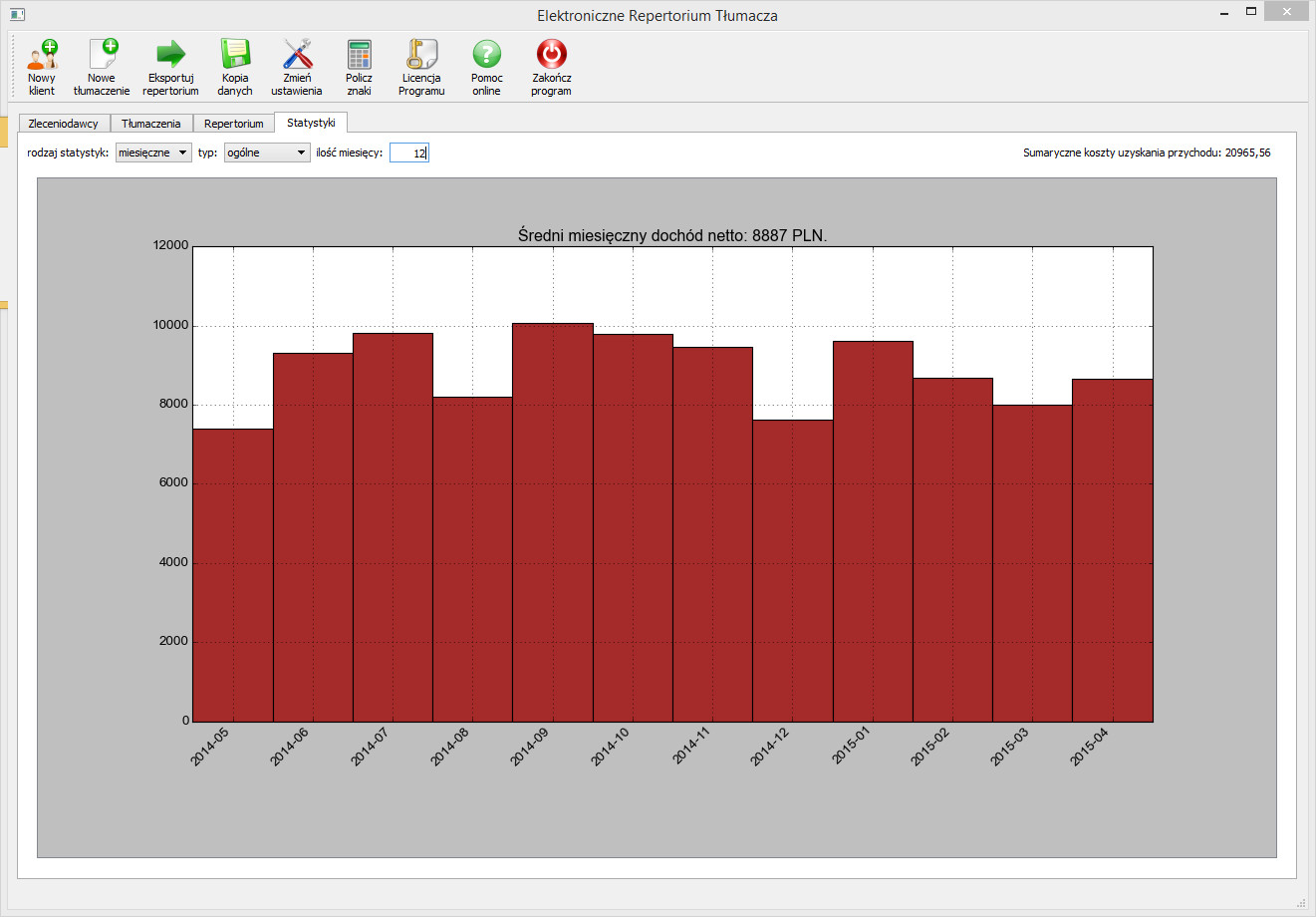The height and width of the screenshot is (917, 1316).
Task: Click the window title Elektroniczne Repertorium Tłumacza
Action: 658,16
